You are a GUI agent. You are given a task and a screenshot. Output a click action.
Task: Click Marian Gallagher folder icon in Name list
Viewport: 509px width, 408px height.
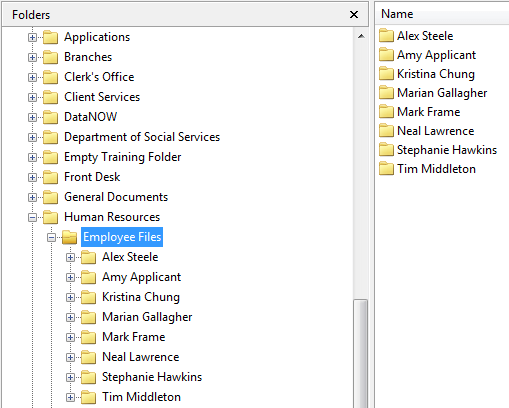pos(386,92)
